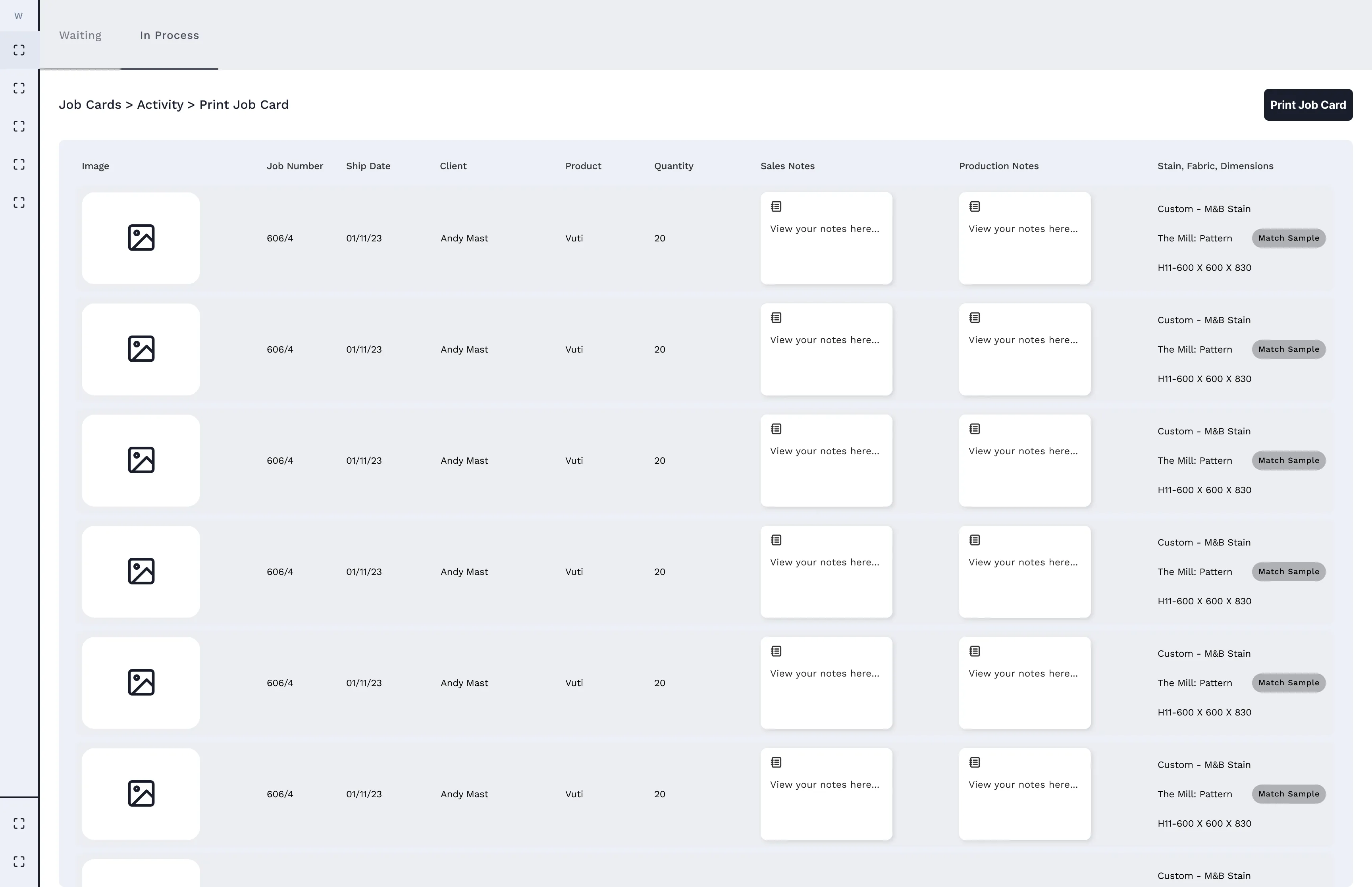Toggle Match Sample on the second job row
Viewport: 1372px width, 887px height.
[x=1289, y=349]
